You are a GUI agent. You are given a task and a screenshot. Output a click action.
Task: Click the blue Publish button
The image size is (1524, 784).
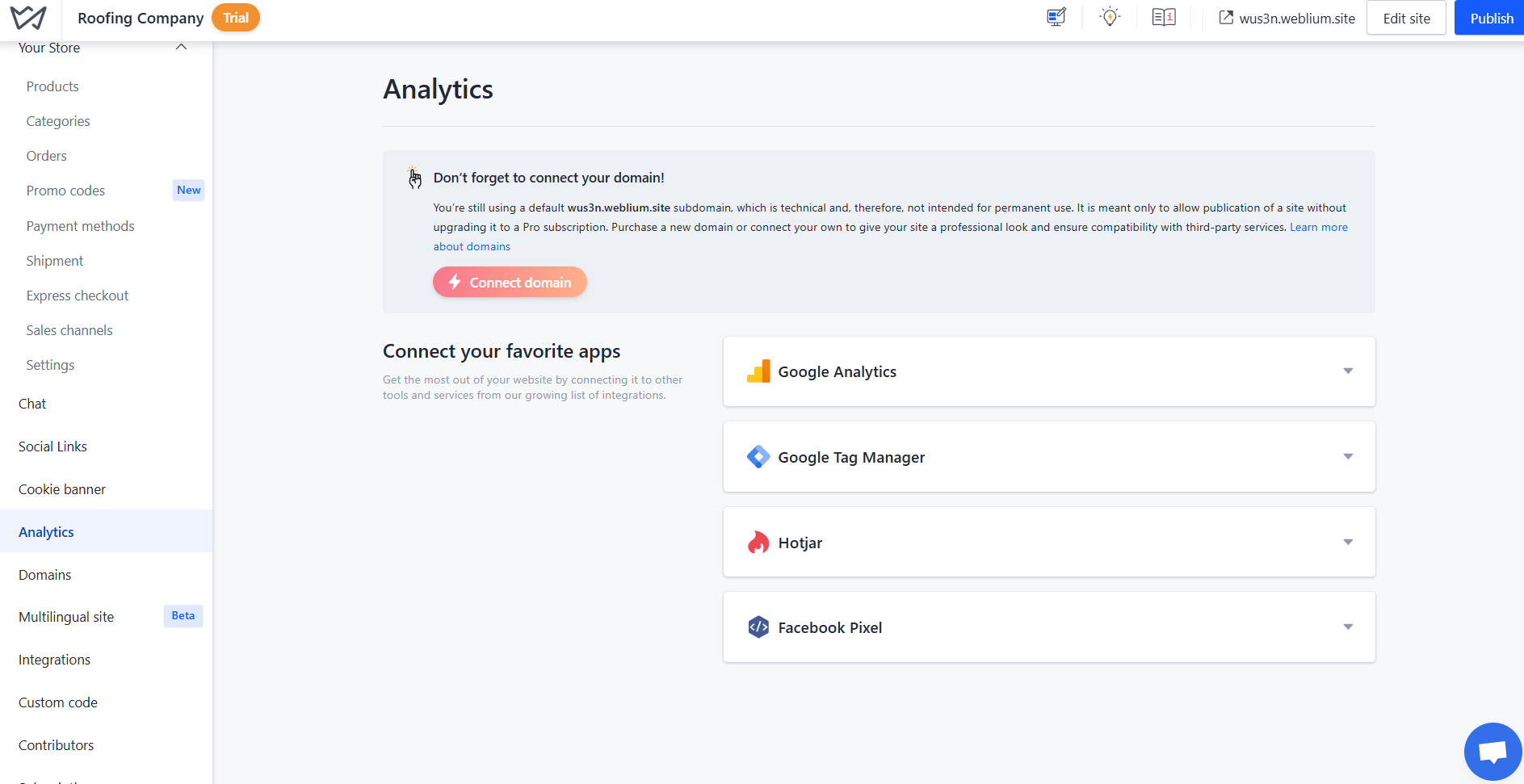[1491, 18]
